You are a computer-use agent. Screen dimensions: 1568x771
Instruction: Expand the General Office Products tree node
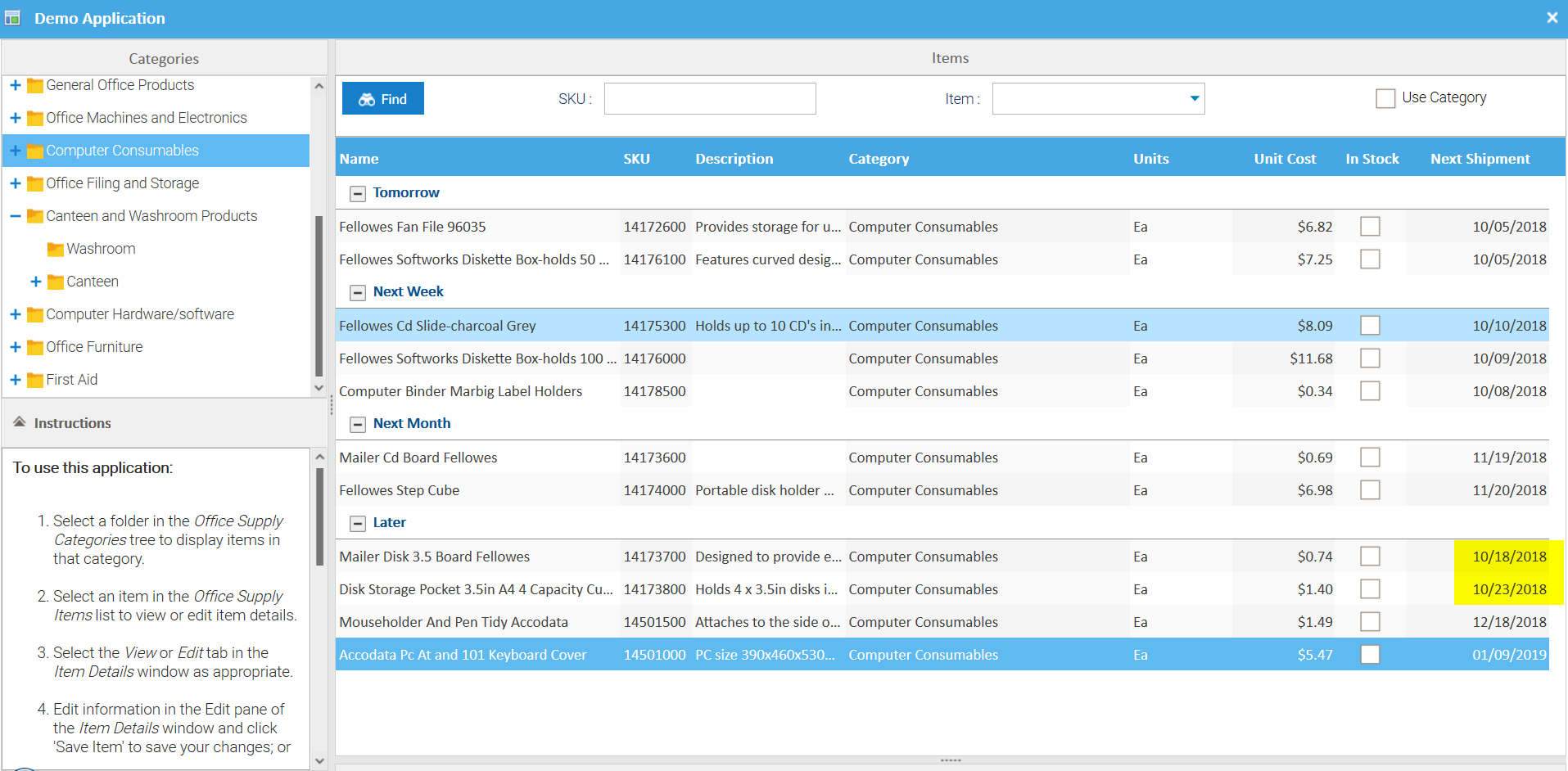16,85
